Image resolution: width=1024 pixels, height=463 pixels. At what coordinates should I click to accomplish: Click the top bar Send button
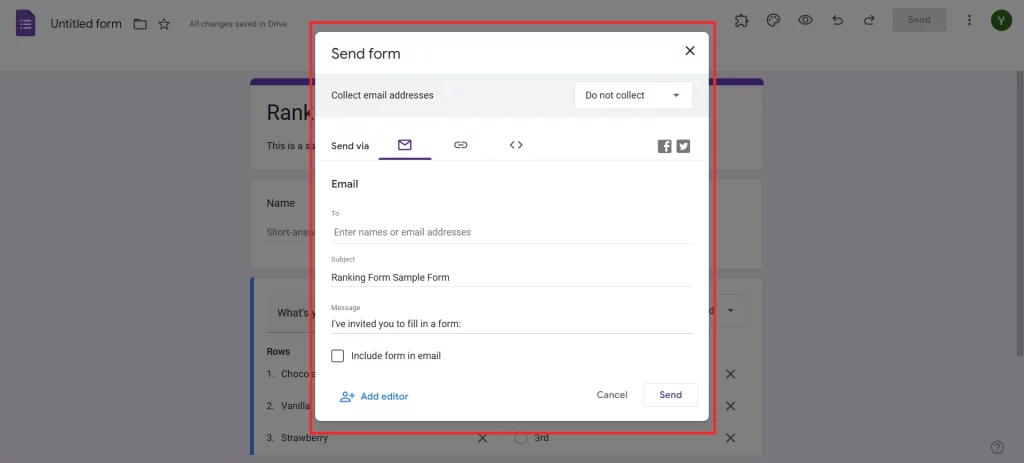(919, 20)
